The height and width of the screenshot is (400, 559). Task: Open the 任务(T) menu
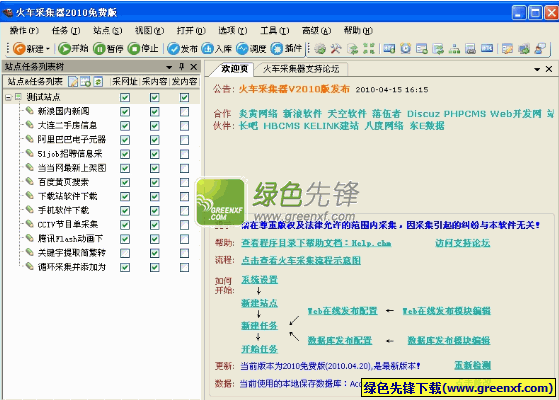(x=66, y=31)
